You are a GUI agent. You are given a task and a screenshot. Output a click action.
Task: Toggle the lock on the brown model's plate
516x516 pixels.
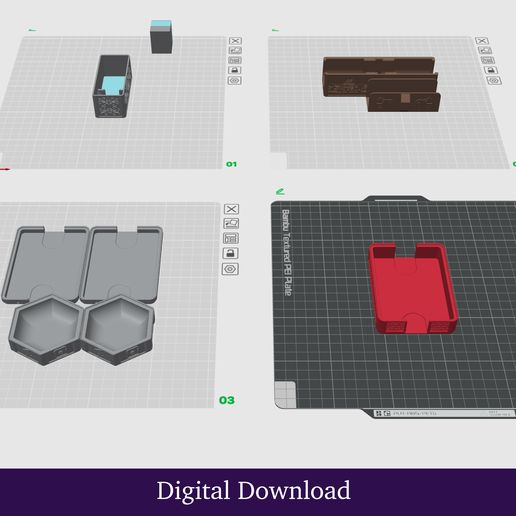[x=491, y=70]
